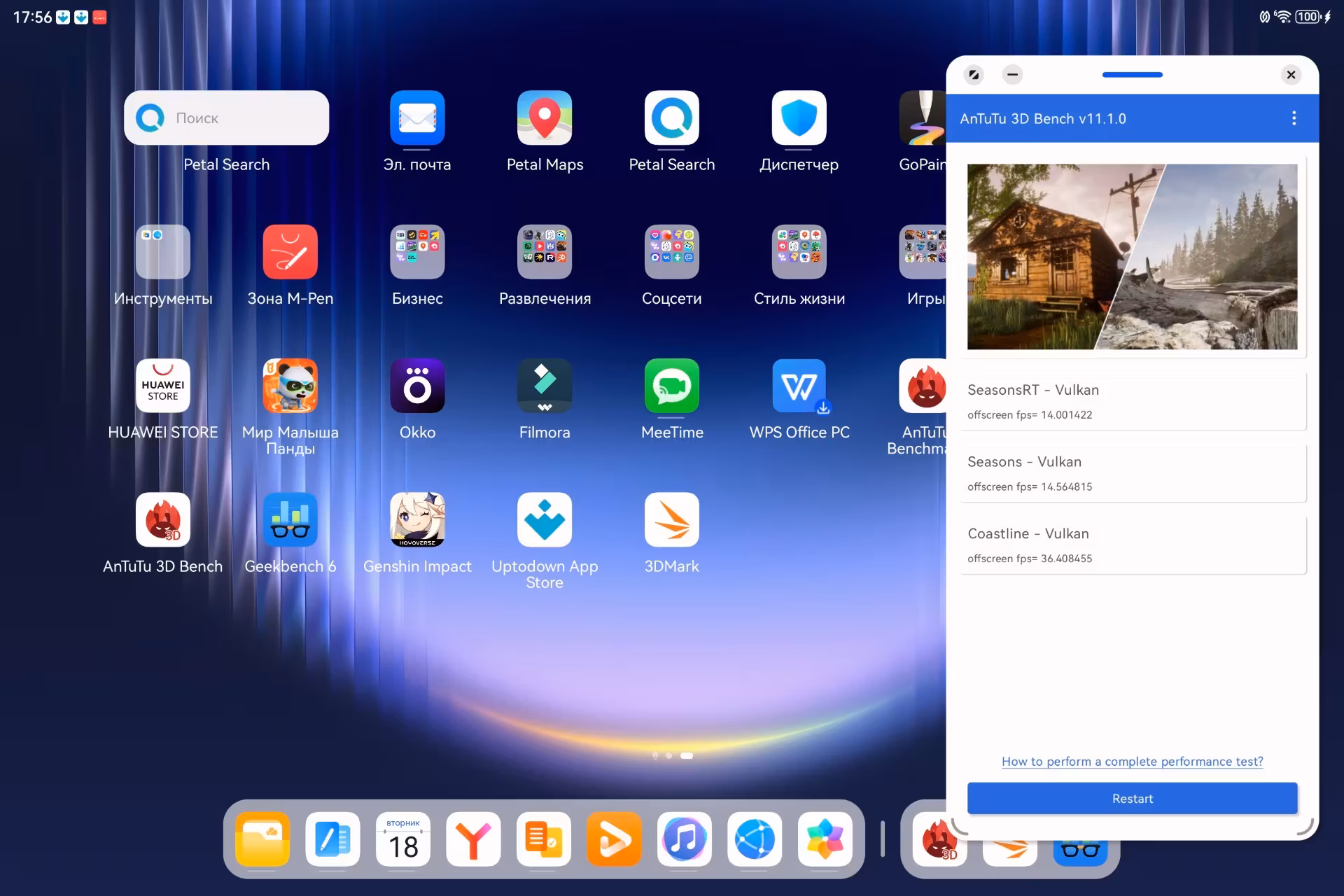The height and width of the screenshot is (896, 1344).
Task: Click the 'offscreen fps= 14.564815' value
Action: click(1030, 487)
